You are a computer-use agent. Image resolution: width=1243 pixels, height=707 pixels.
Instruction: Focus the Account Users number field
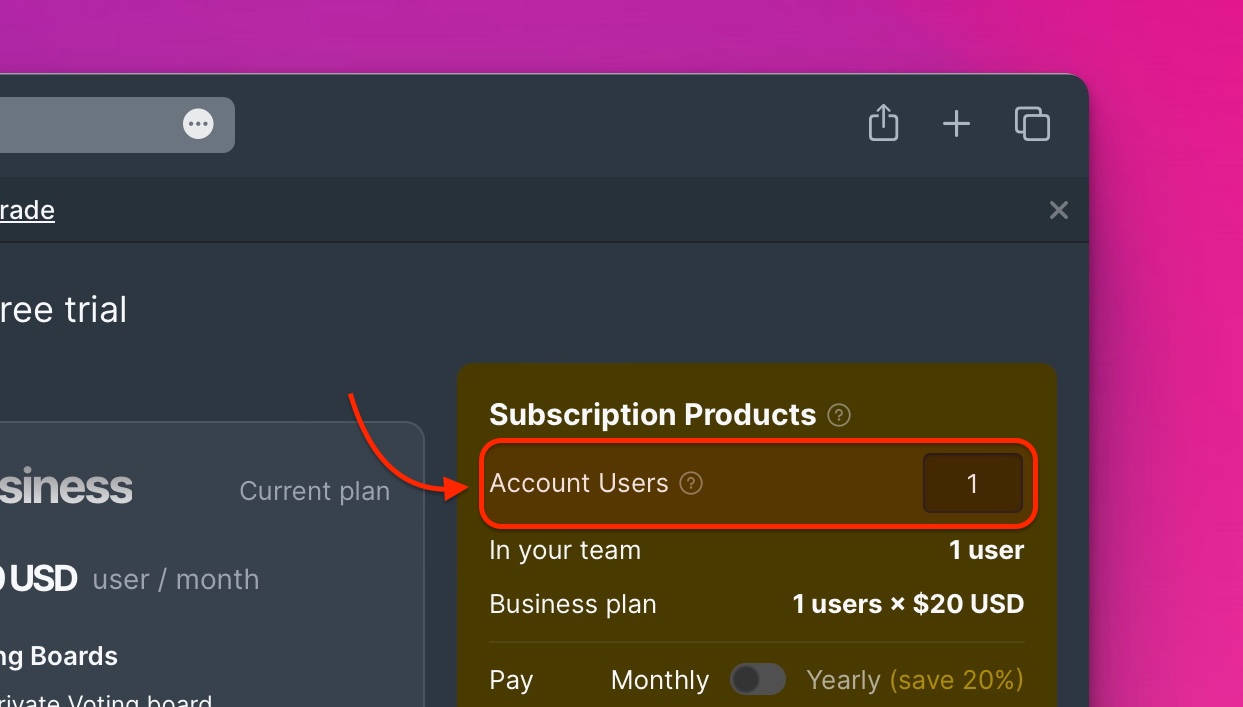pyautogui.click(x=972, y=484)
